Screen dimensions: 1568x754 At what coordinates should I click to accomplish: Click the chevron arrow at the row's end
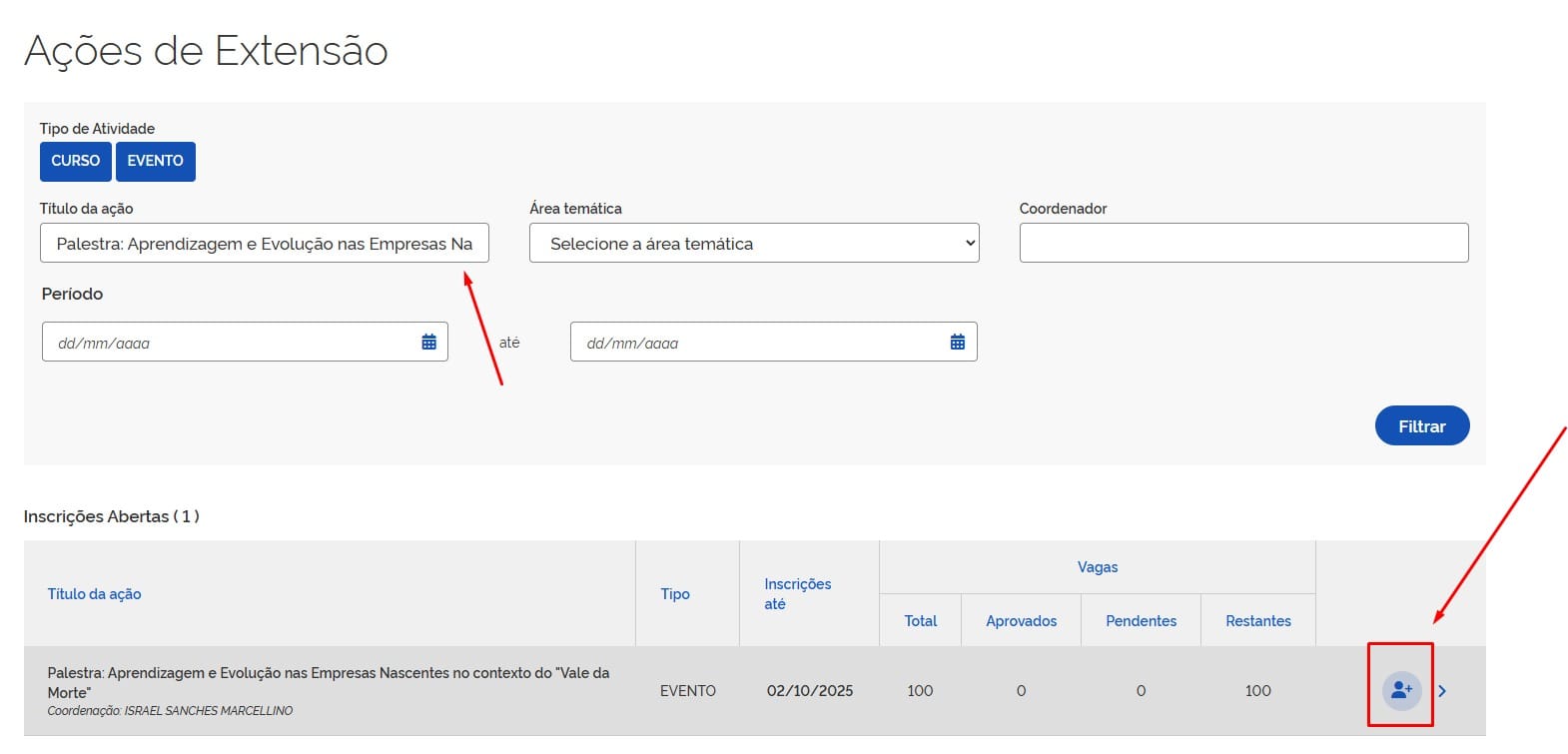[1442, 691]
